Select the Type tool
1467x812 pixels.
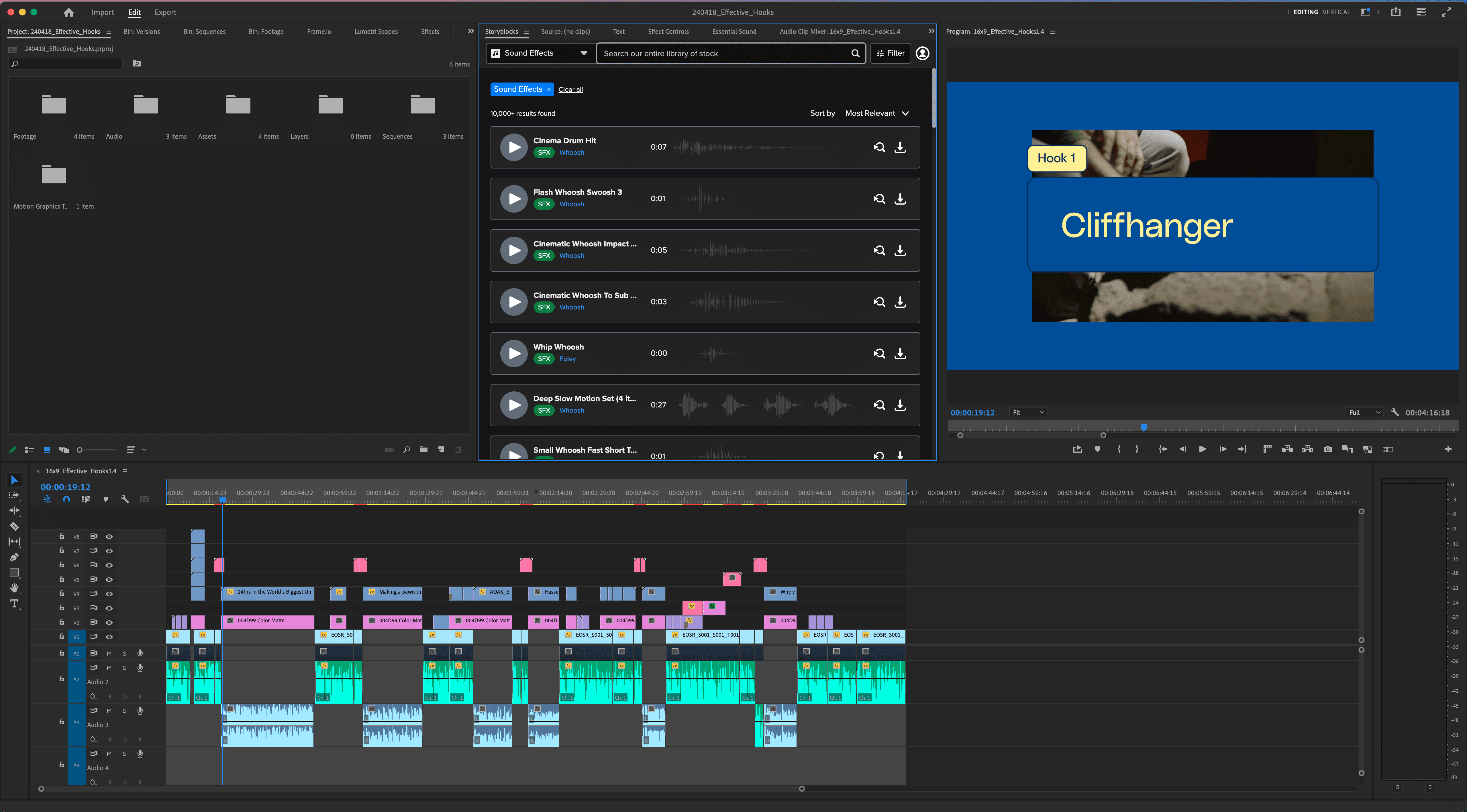[14, 603]
